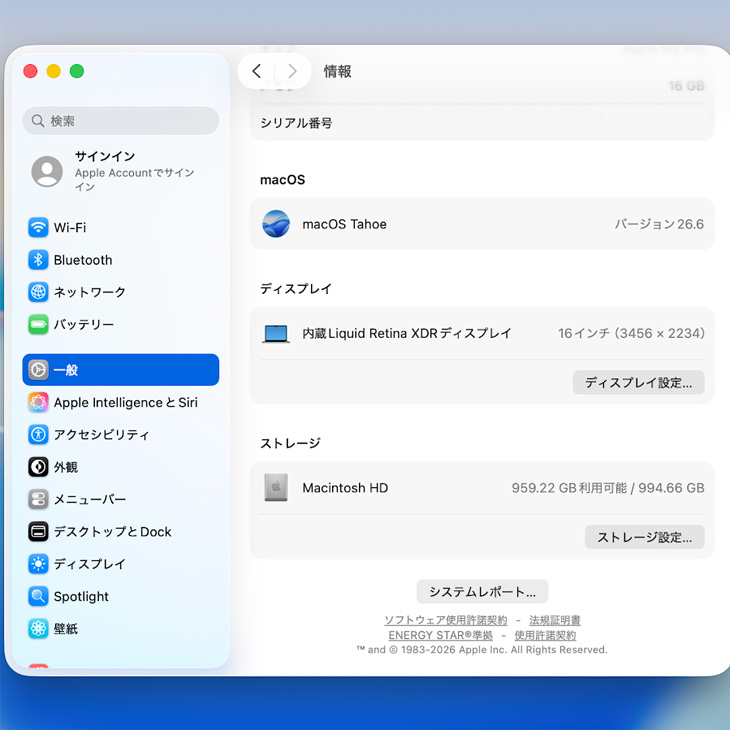The image size is (730, 730).
Task: Click the macOS Tahoe logo icon
Action: pyautogui.click(x=276, y=224)
